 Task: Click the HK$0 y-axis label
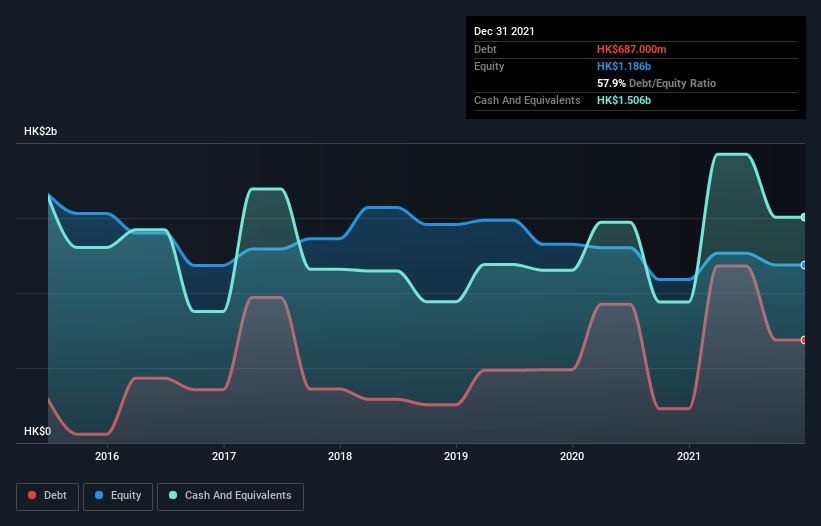tap(37, 431)
